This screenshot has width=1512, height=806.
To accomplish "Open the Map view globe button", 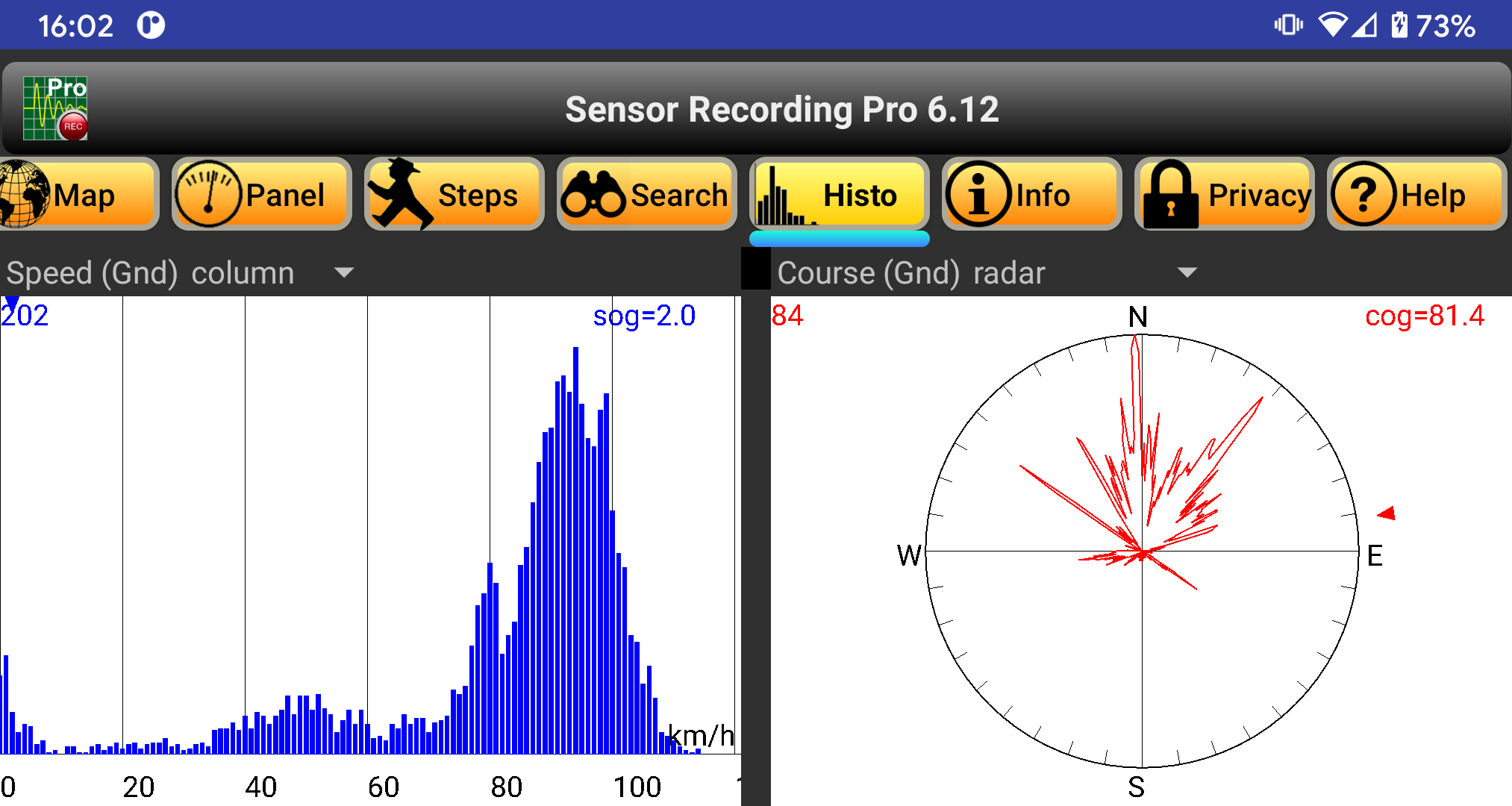I will coord(78,194).
